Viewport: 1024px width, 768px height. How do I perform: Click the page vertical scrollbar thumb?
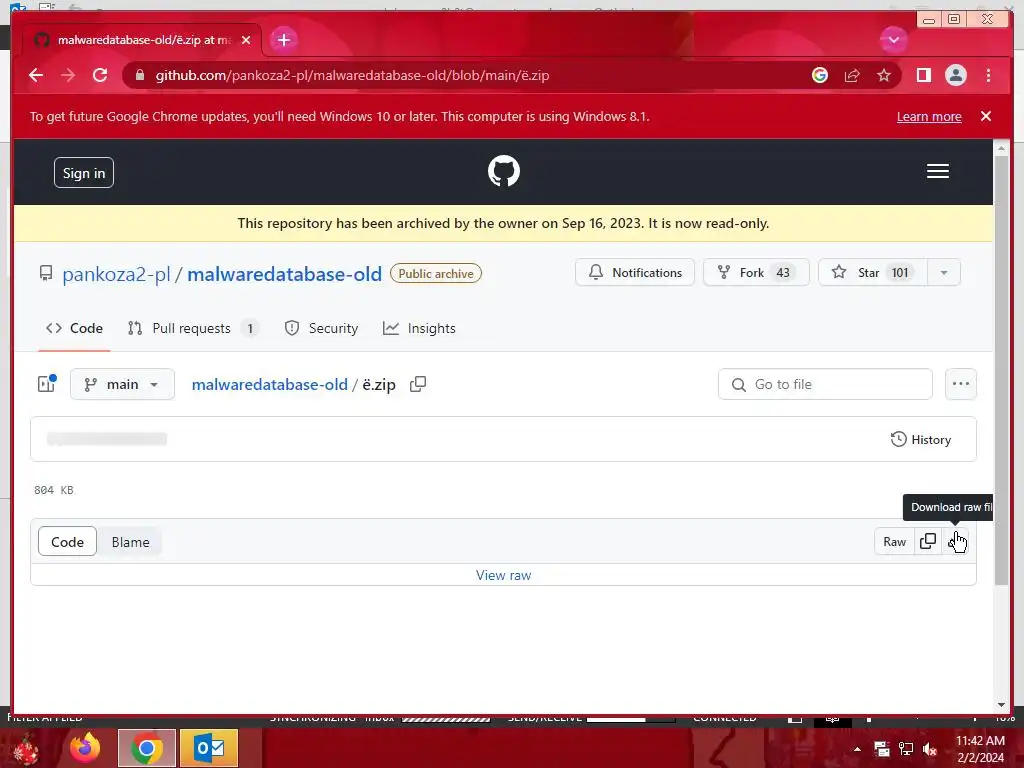[x=1000, y=371]
